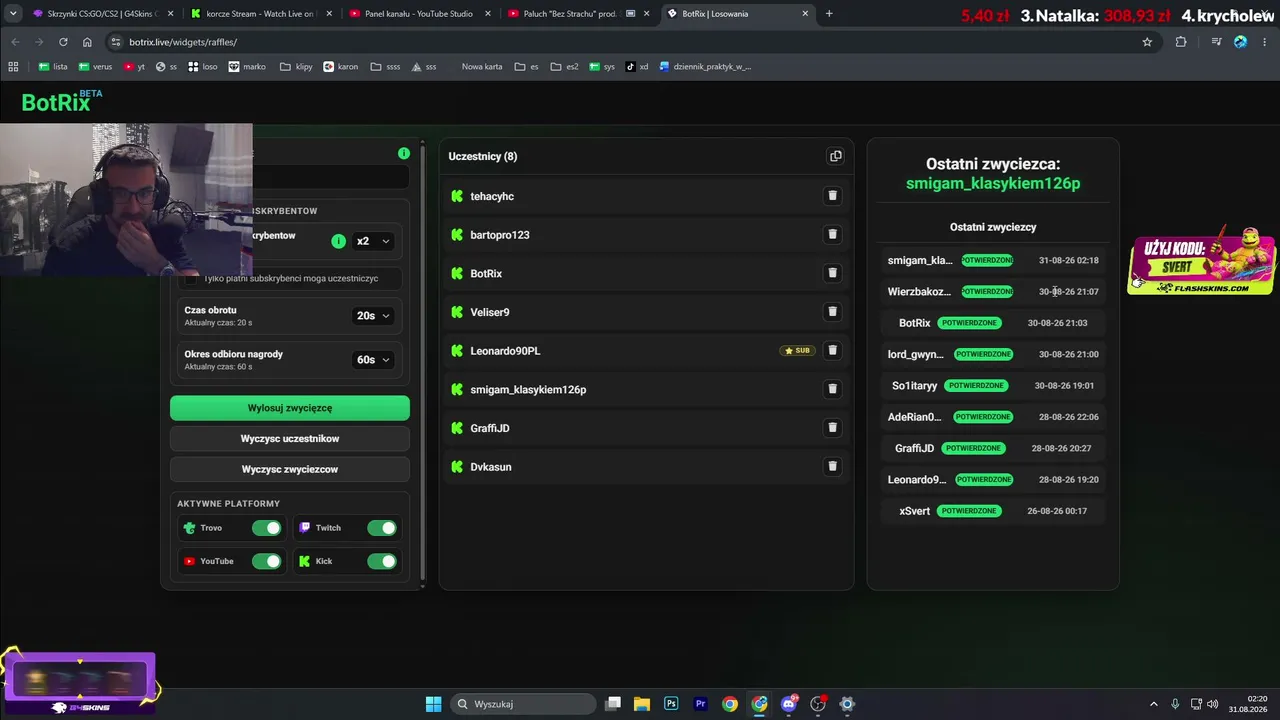This screenshot has width=1280, height=720.
Task: Click the info icon beside the x2 multiplier
Action: click(x=338, y=241)
